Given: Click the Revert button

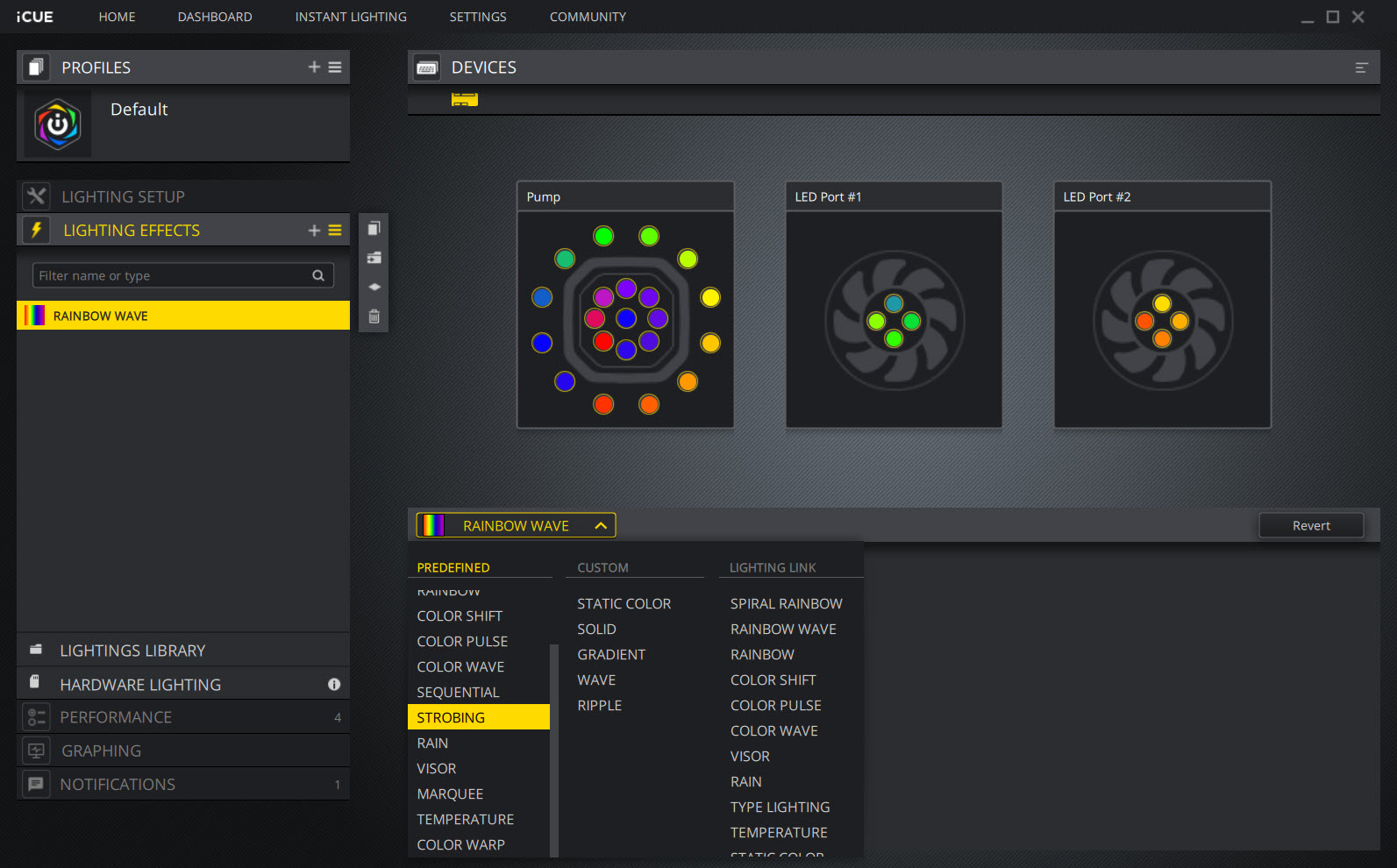Looking at the screenshot, I should tap(1311, 525).
